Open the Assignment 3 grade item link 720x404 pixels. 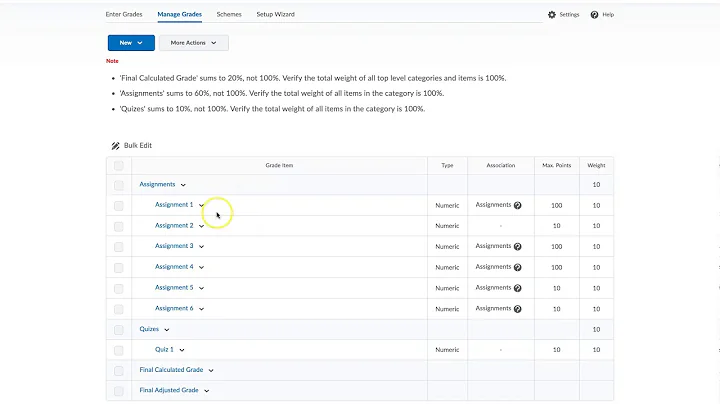[x=174, y=246]
